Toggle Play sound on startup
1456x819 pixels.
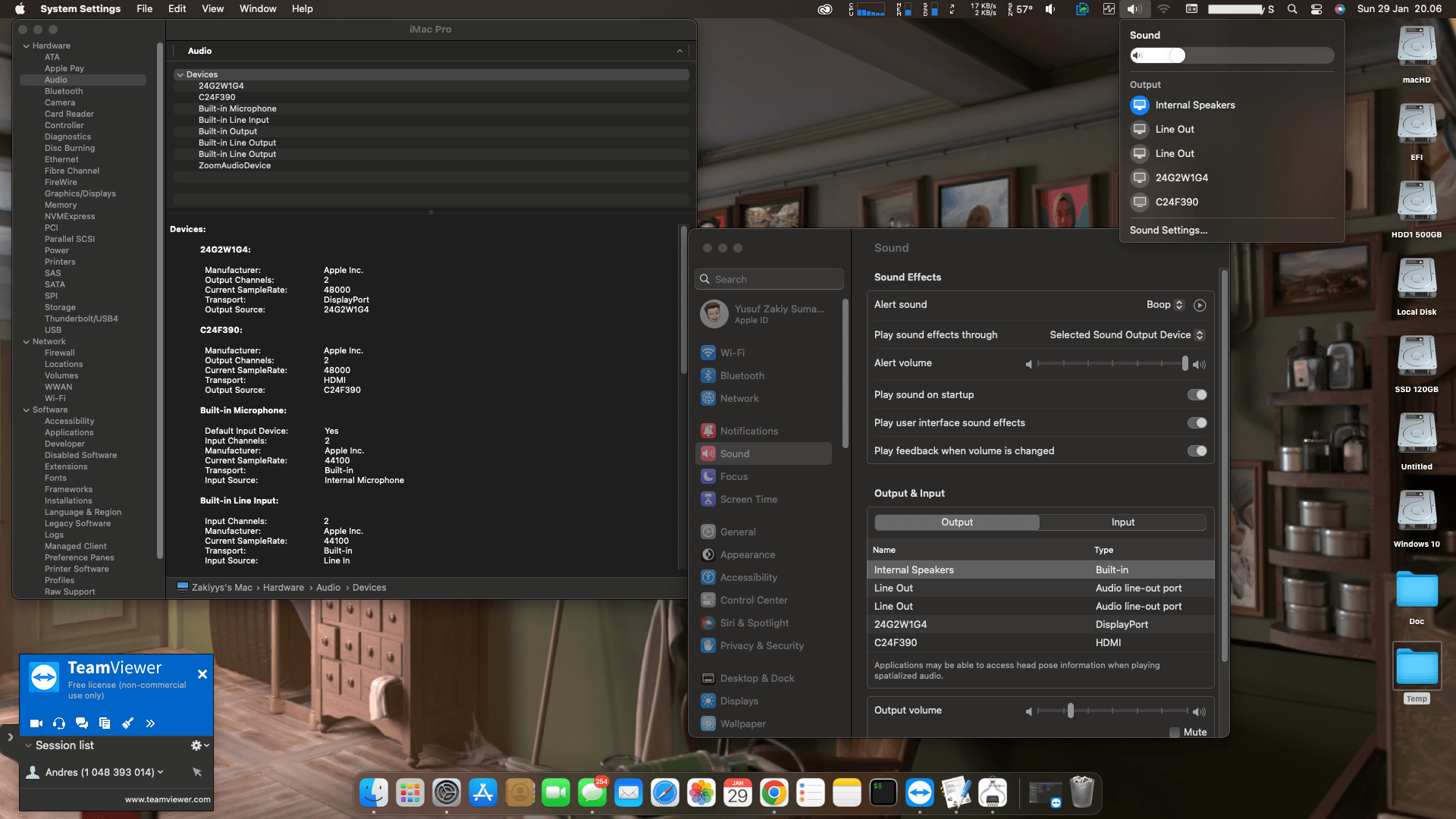click(1197, 394)
